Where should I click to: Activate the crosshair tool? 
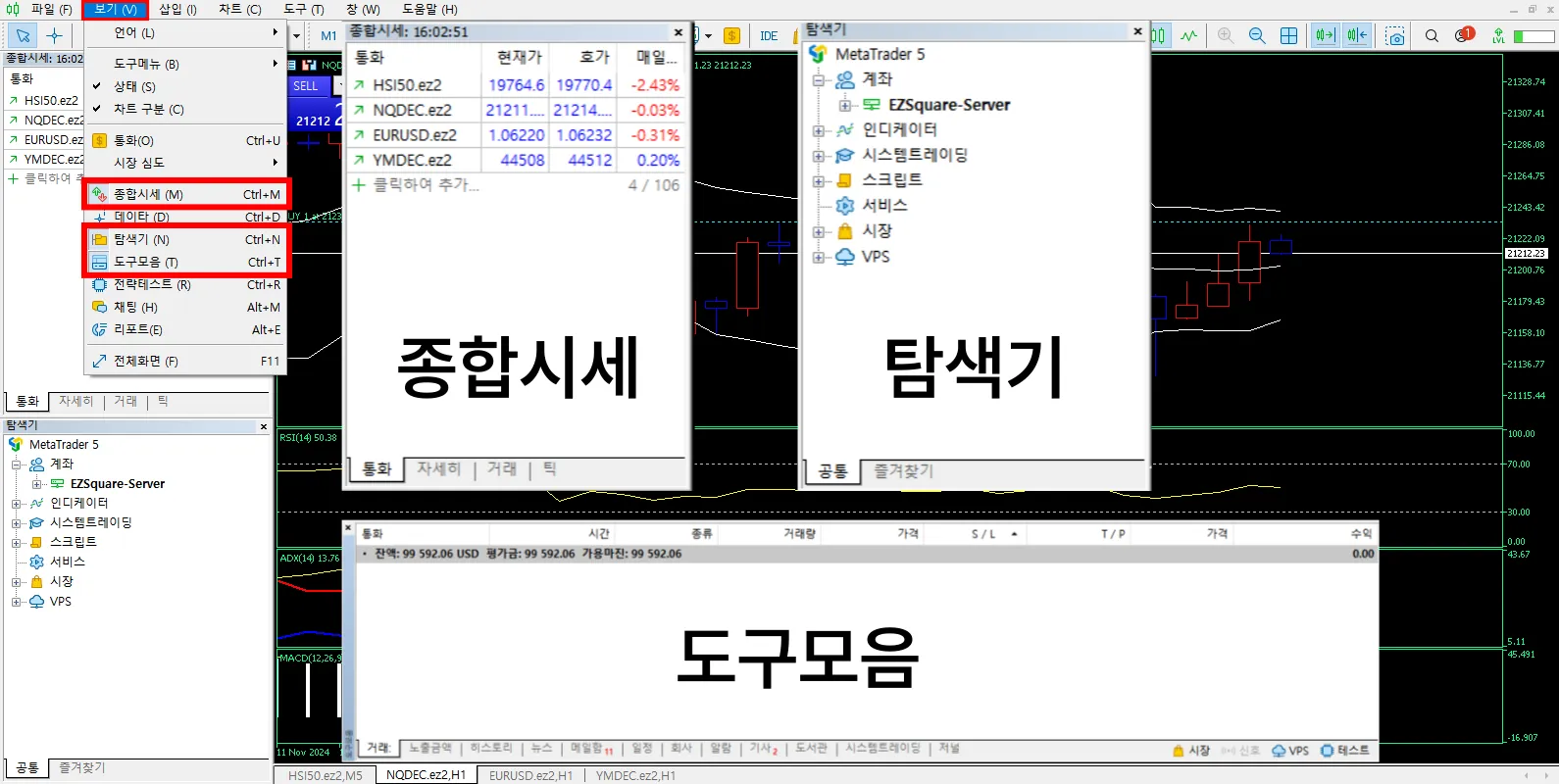pyautogui.click(x=54, y=35)
